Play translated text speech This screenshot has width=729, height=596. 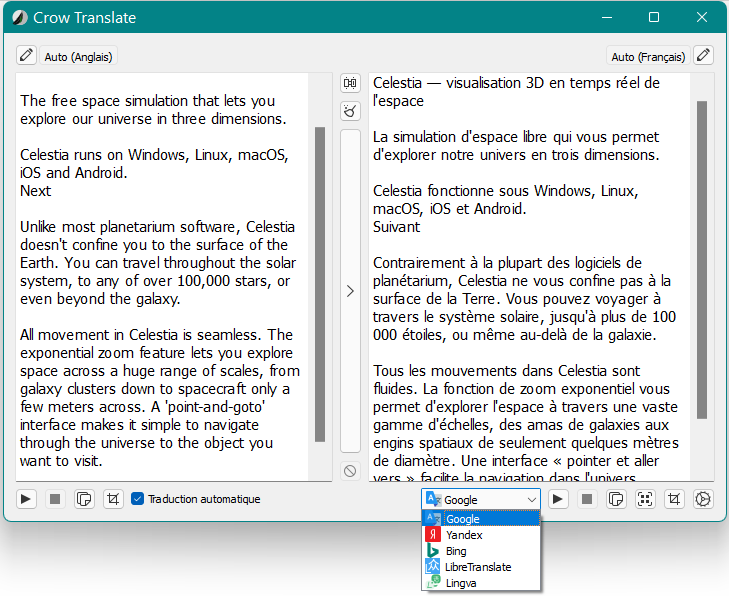558,499
